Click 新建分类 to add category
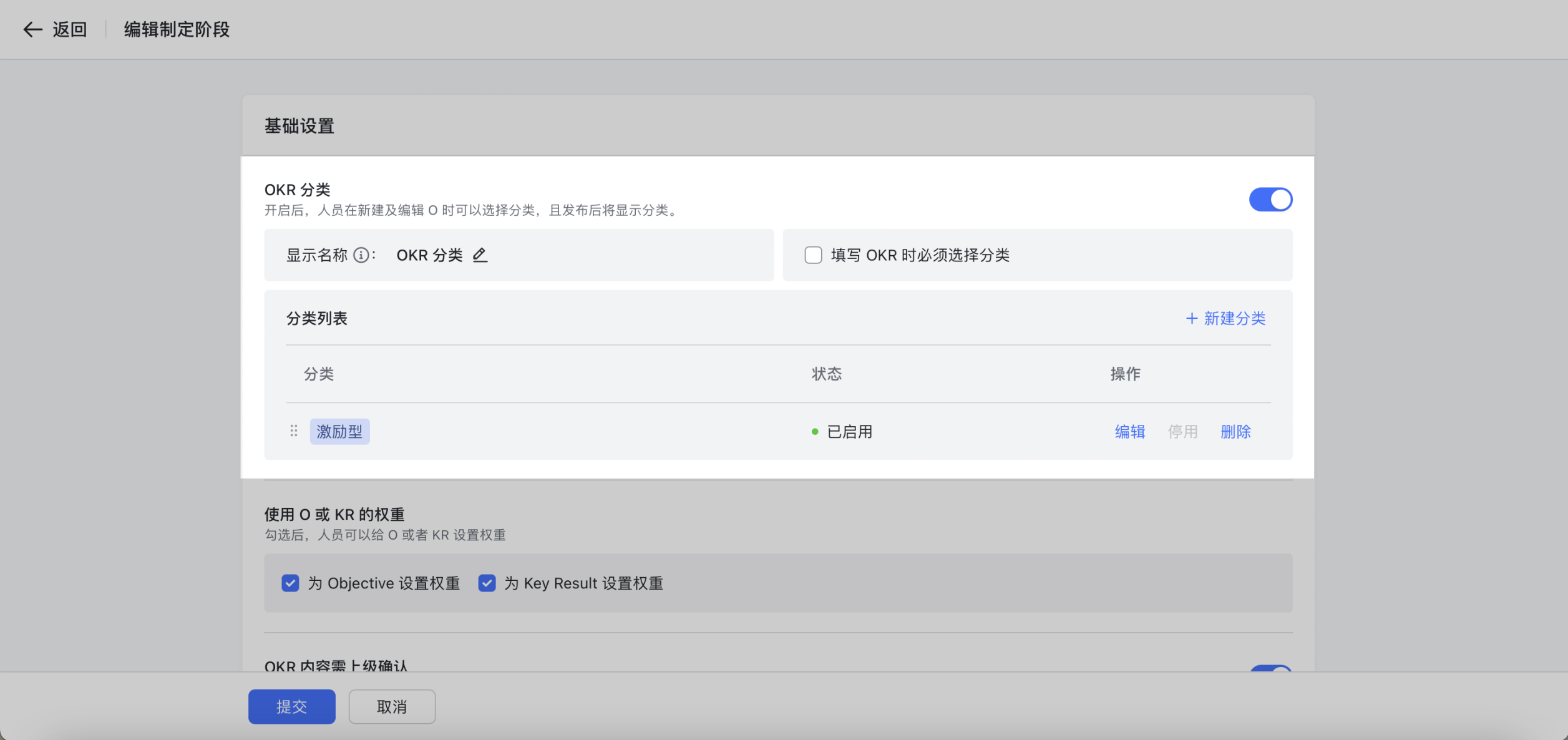Image resolution: width=1568 pixels, height=740 pixels. click(1225, 319)
